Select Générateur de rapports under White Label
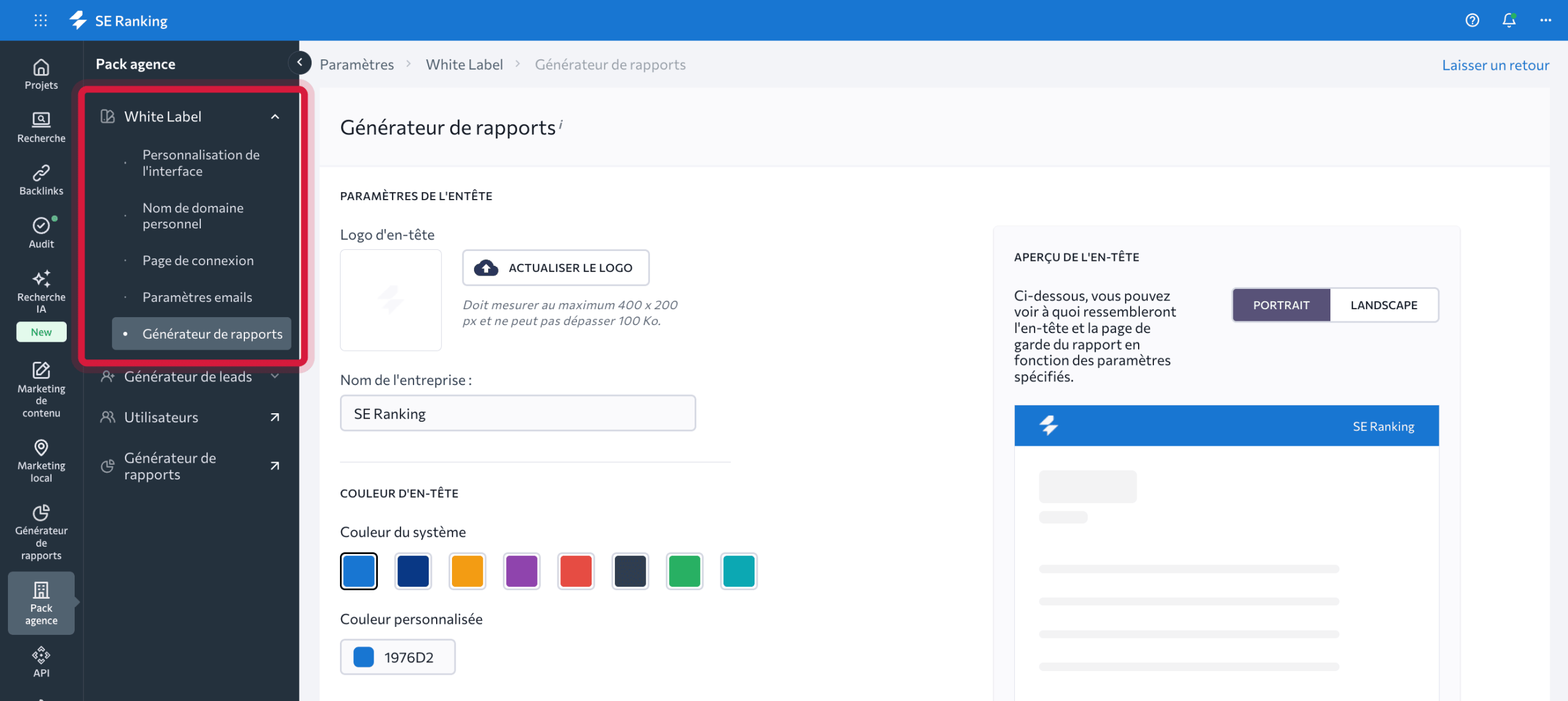This screenshot has width=1568, height=701. coord(201,334)
